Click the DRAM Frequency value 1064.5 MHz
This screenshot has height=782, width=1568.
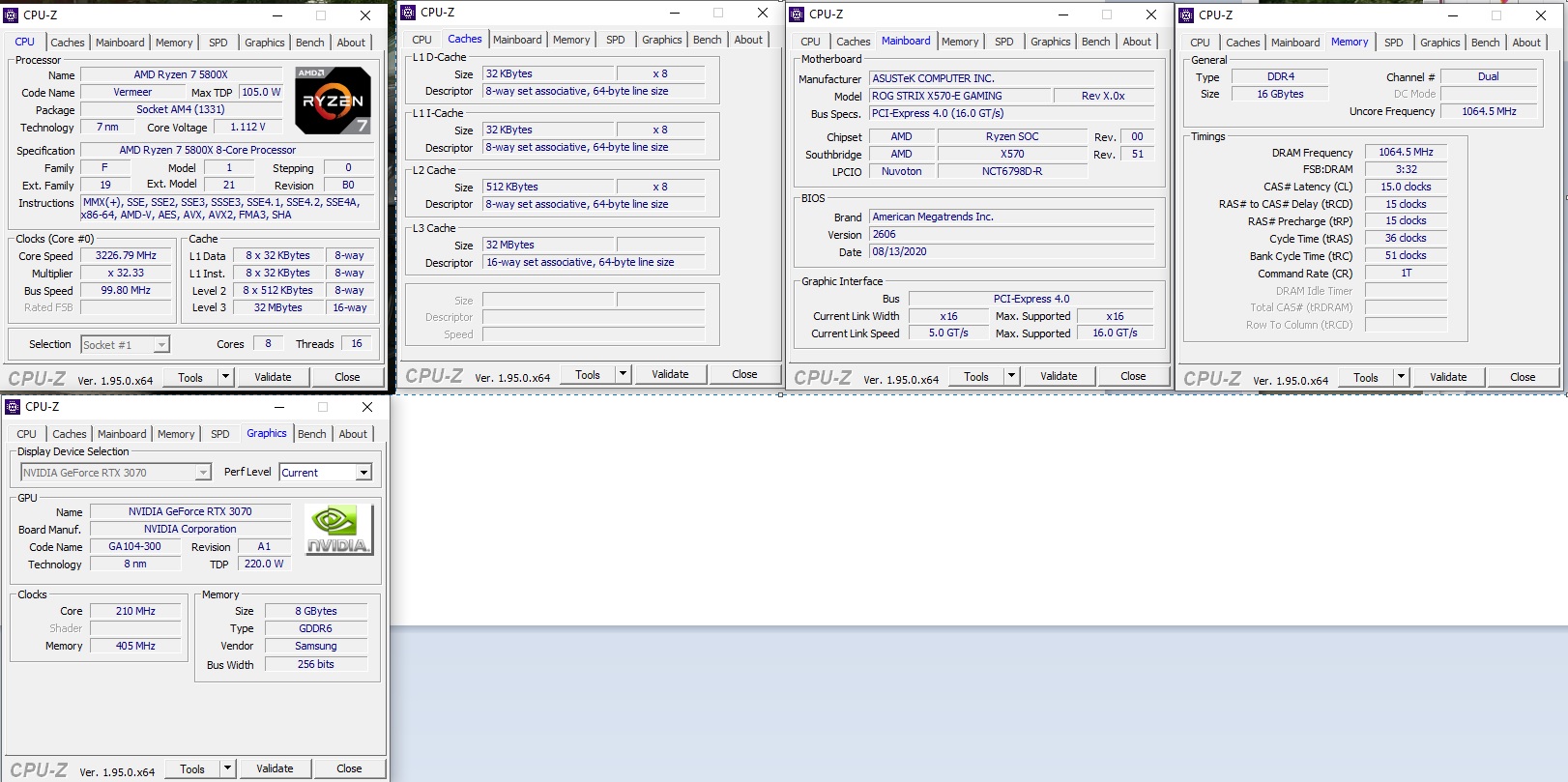click(1406, 152)
